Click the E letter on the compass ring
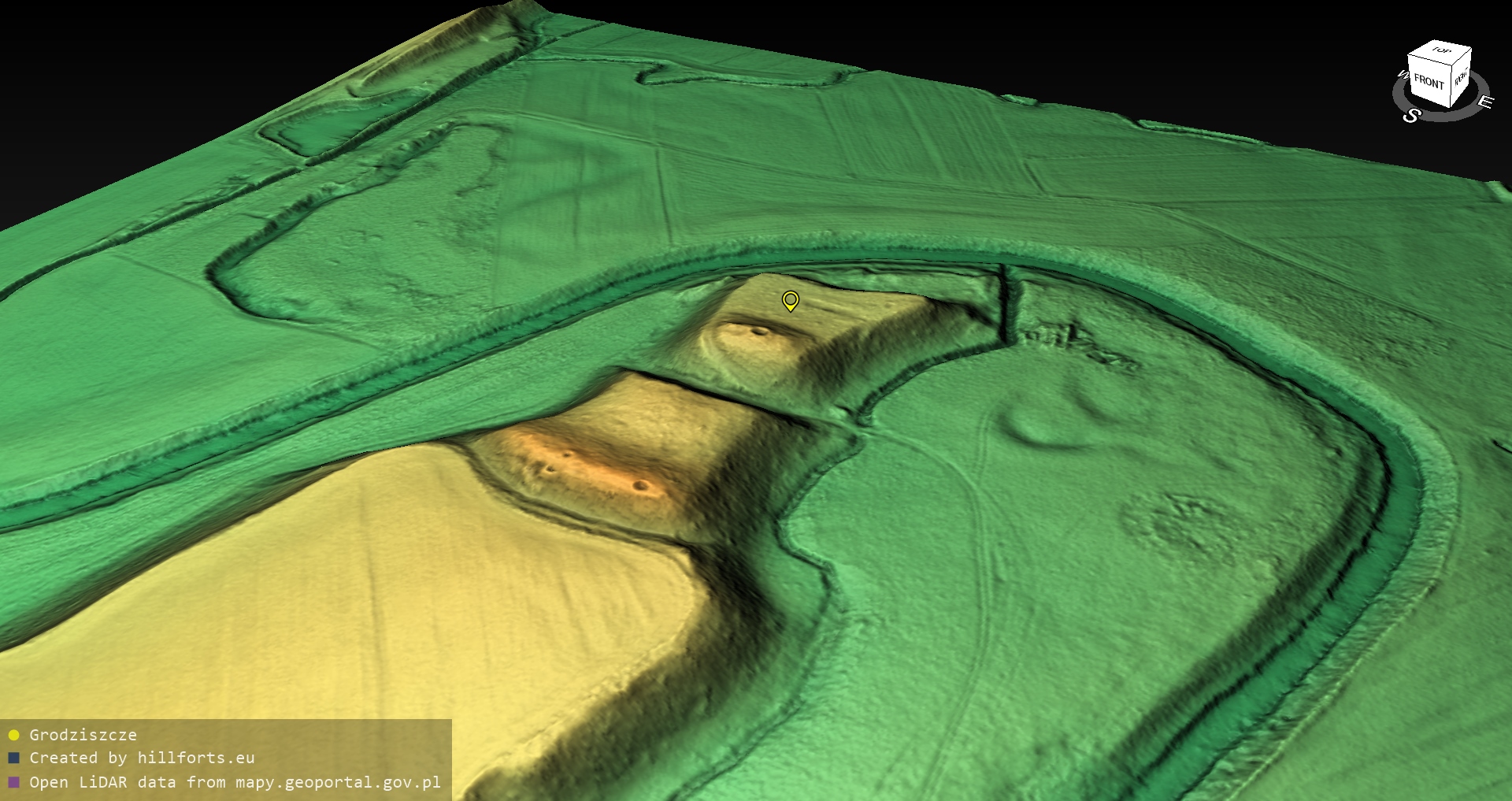1512x801 pixels. tap(1484, 102)
